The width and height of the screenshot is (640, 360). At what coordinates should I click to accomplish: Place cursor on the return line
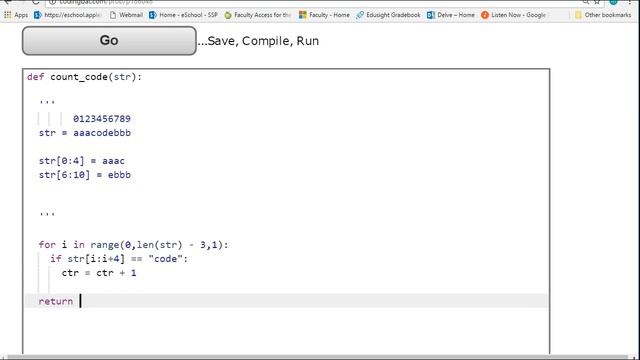point(286,301)
